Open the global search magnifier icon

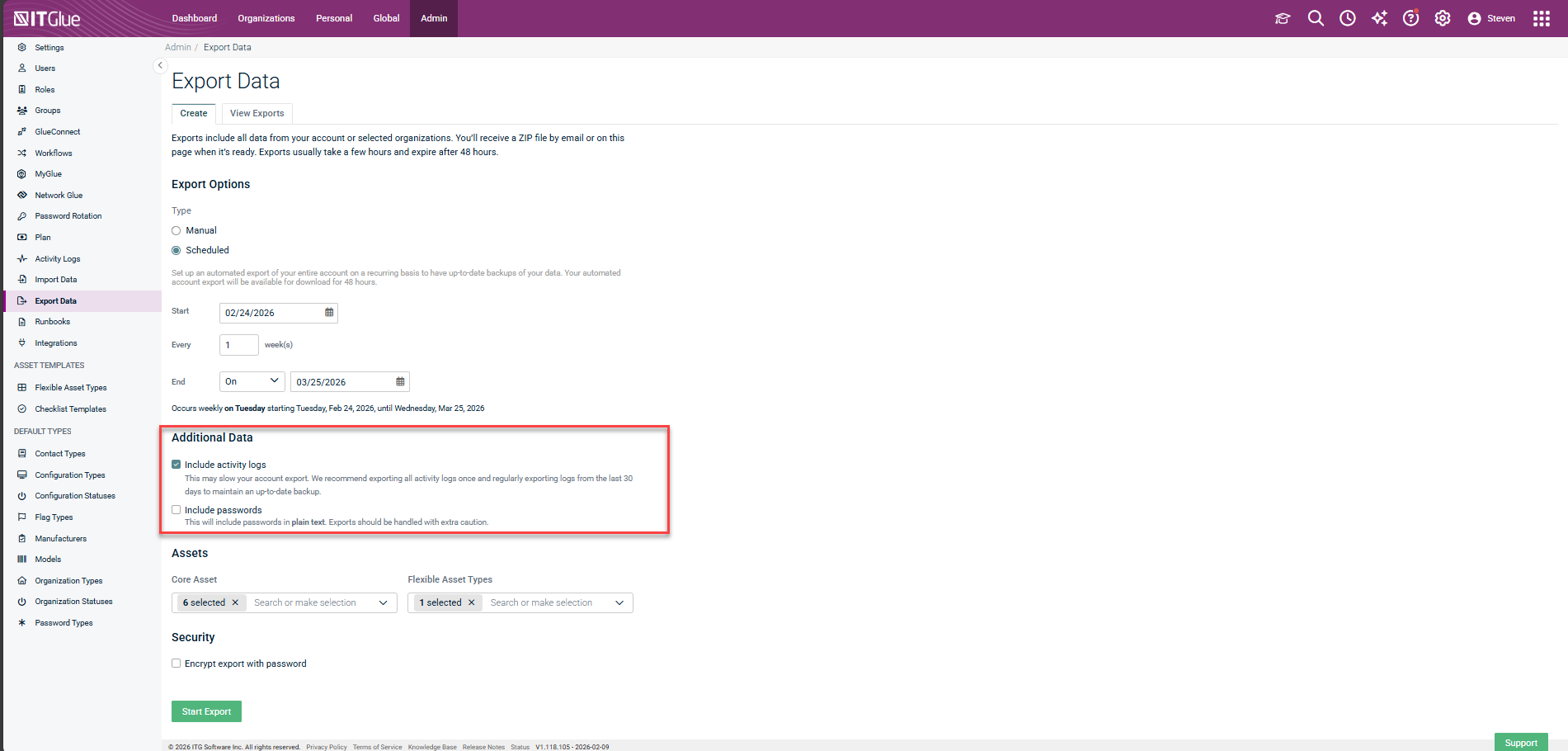click(1316, 18)
